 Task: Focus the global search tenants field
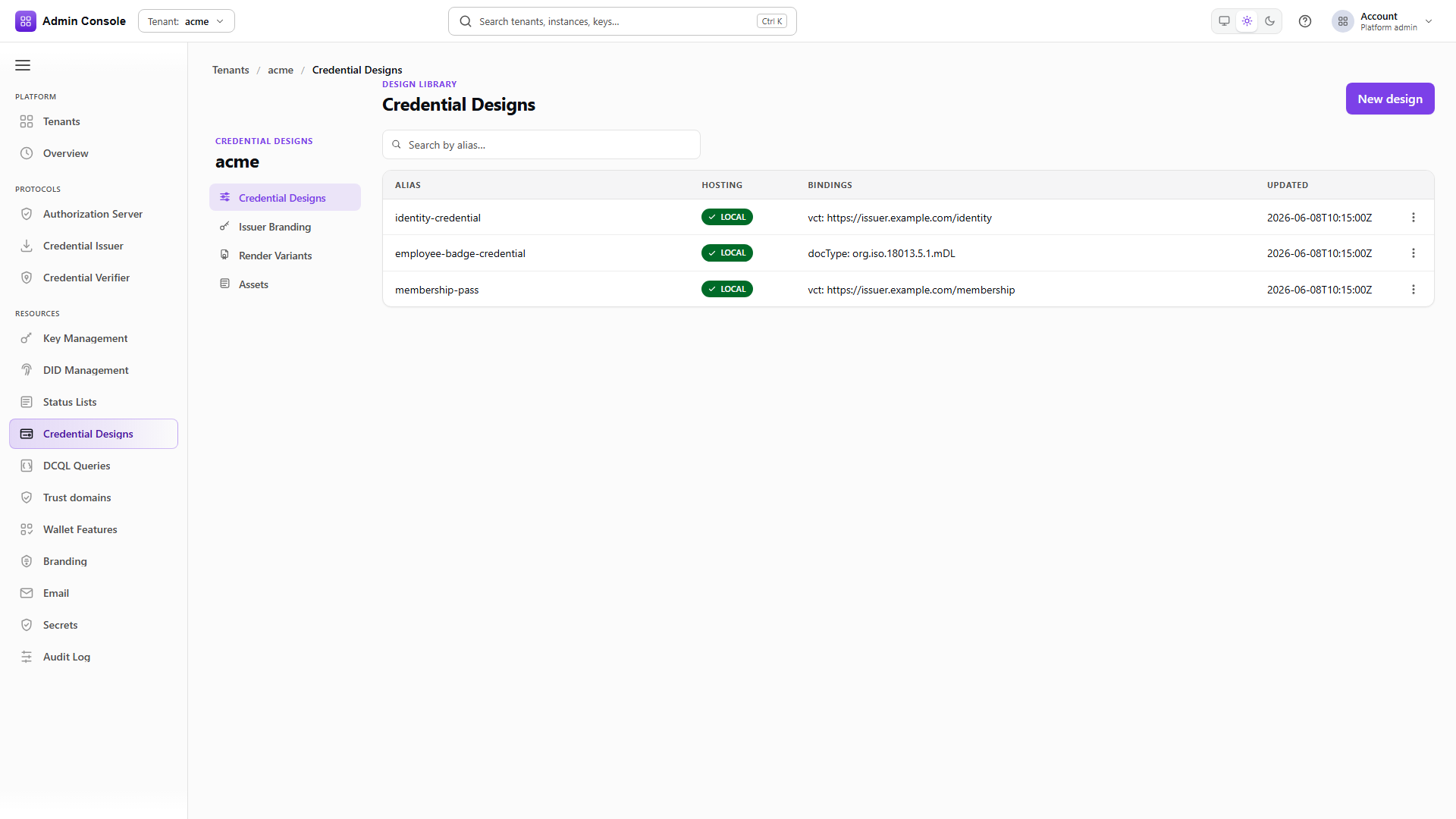tap(622, 21)
